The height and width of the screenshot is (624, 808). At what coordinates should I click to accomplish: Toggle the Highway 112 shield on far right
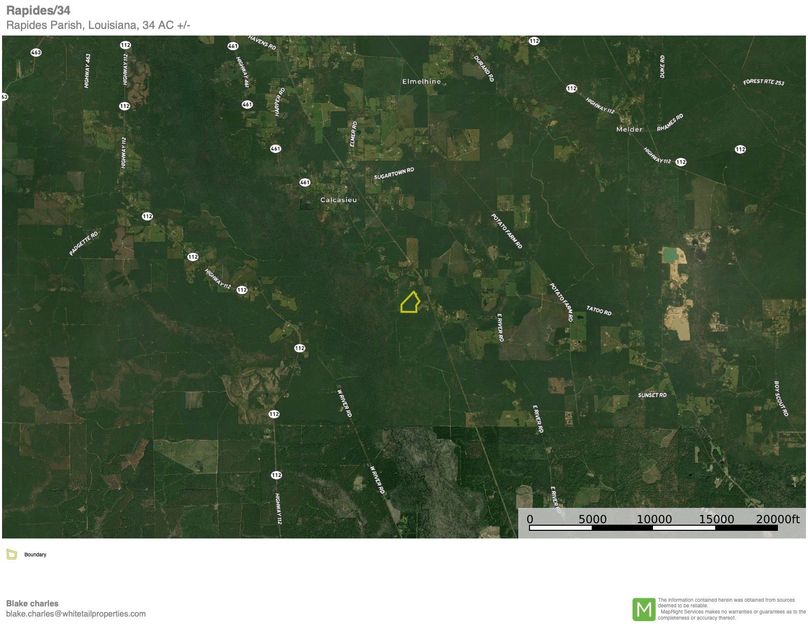tap(740, 148)
